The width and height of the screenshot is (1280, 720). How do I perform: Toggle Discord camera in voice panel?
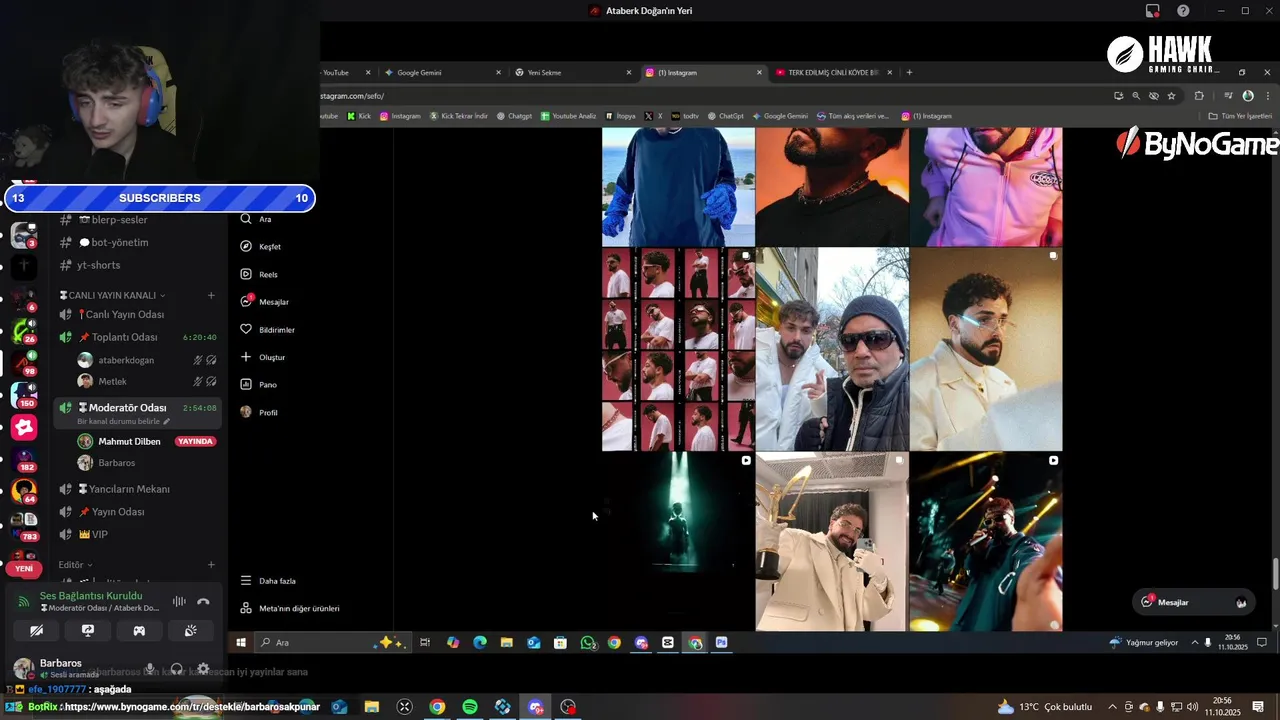tap(37, 631)
